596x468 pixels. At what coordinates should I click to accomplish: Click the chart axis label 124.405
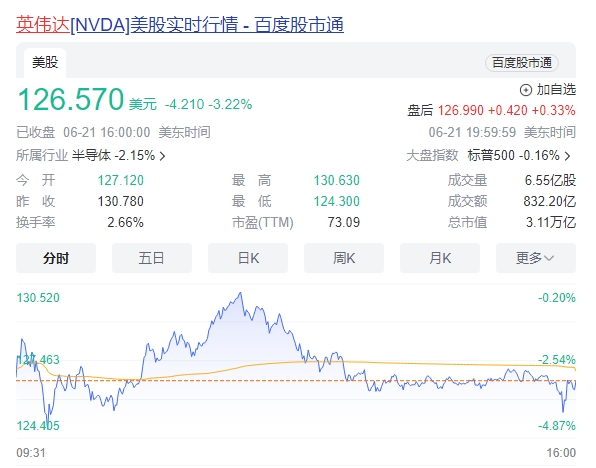(x=38, y=425)
